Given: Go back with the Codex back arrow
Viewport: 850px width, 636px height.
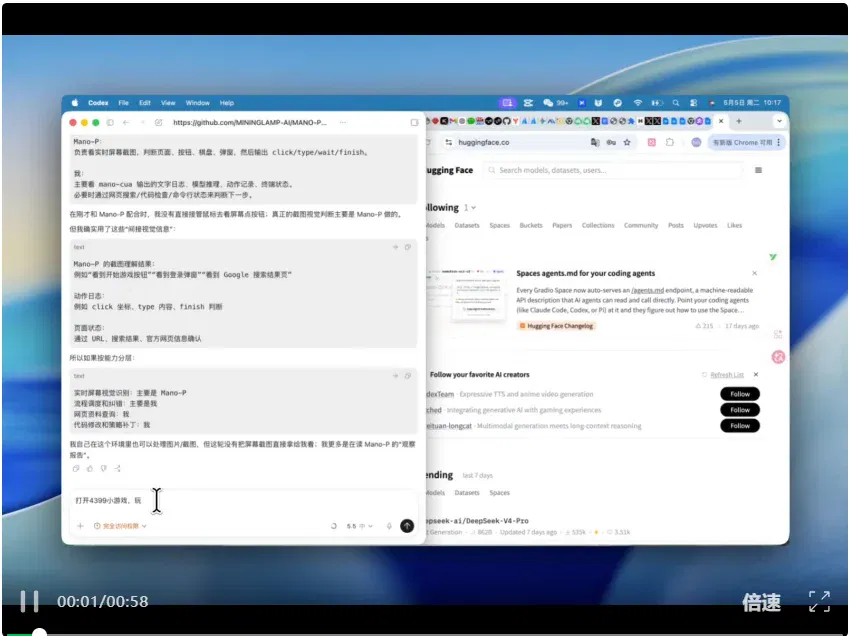Looking at the screenshot, I should (x=126, y=123).
